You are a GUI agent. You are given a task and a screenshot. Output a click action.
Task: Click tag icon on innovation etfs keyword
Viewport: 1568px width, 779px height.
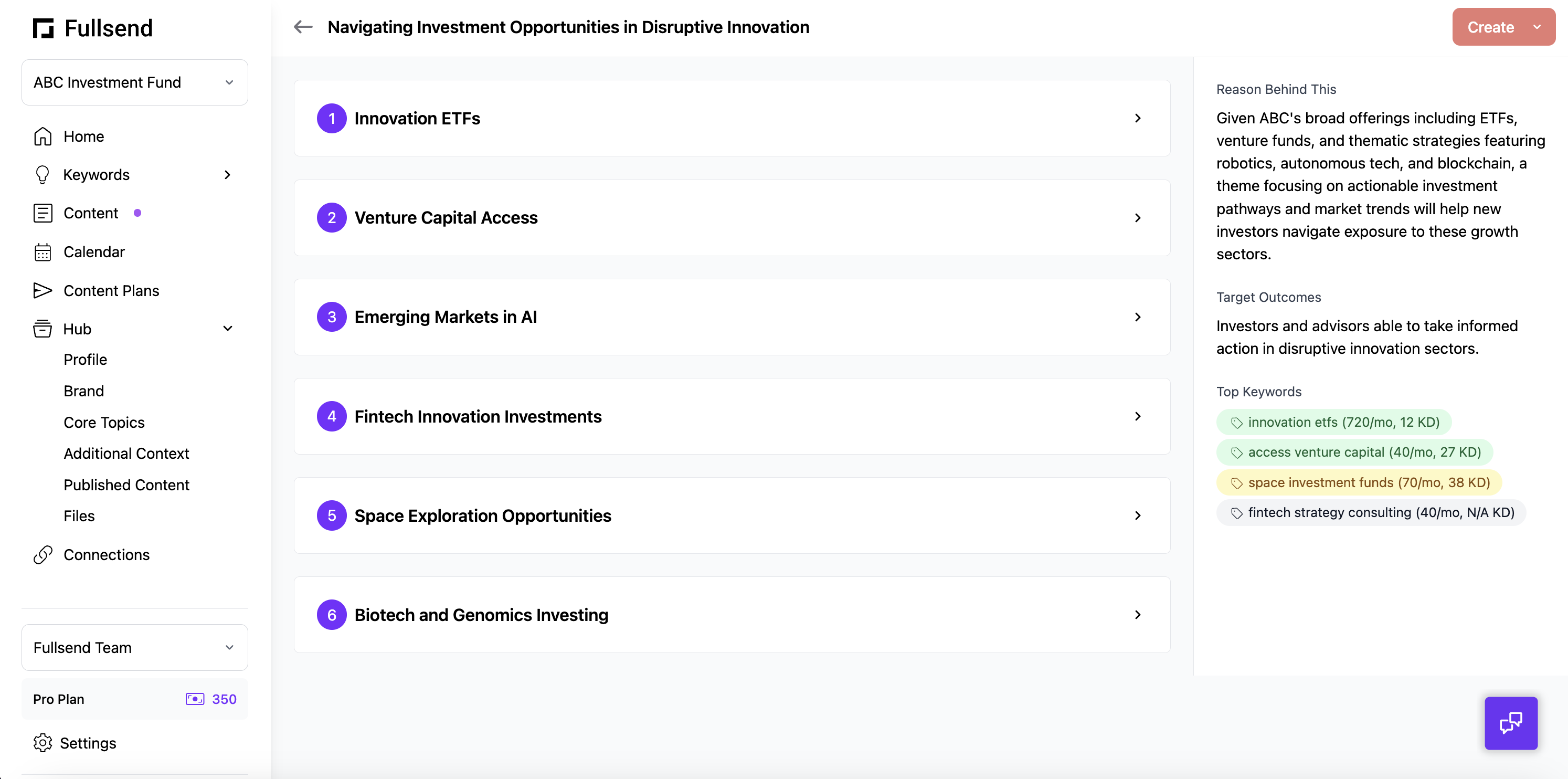1236,423
